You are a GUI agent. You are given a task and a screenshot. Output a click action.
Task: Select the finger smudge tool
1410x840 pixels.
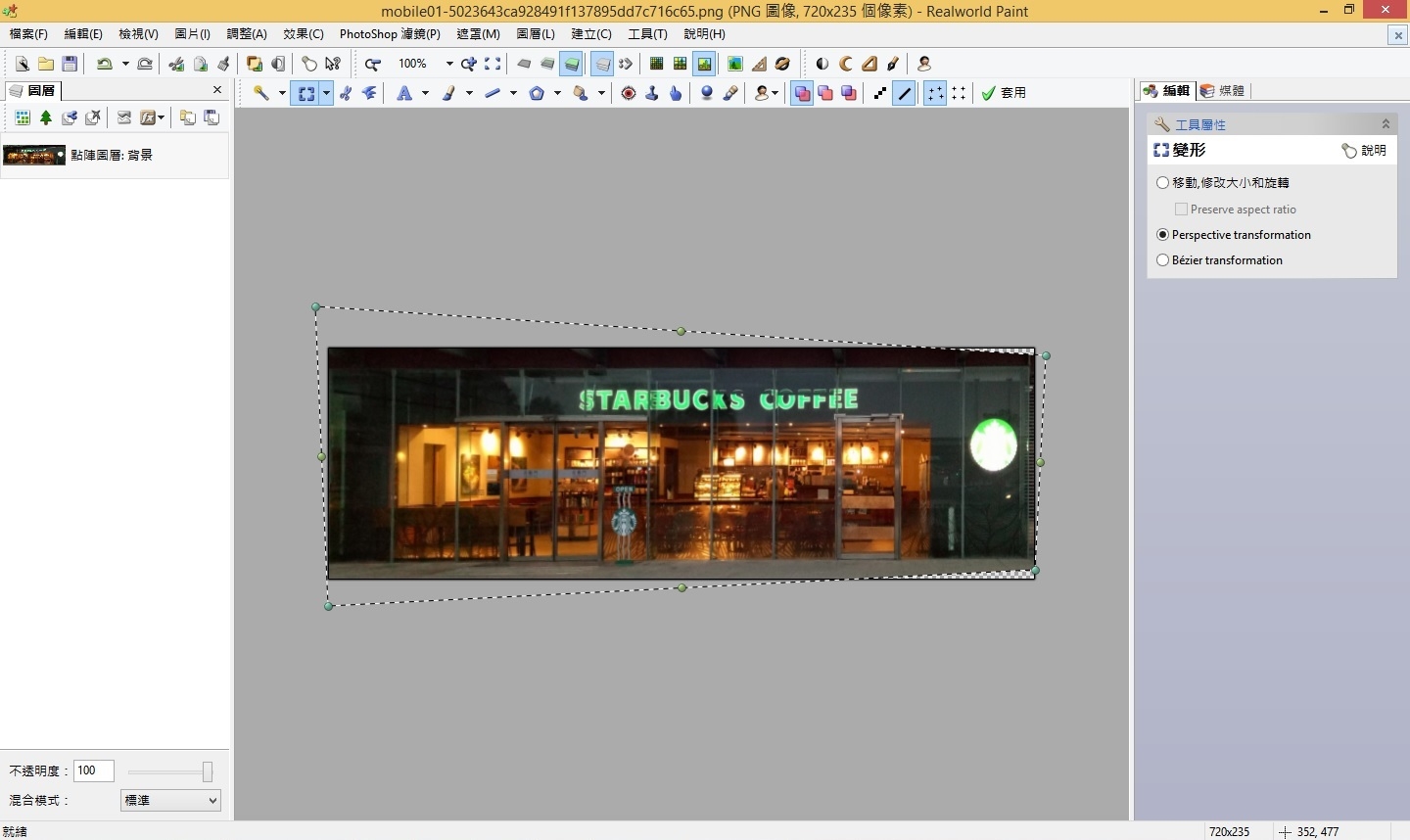coord(676,93)
